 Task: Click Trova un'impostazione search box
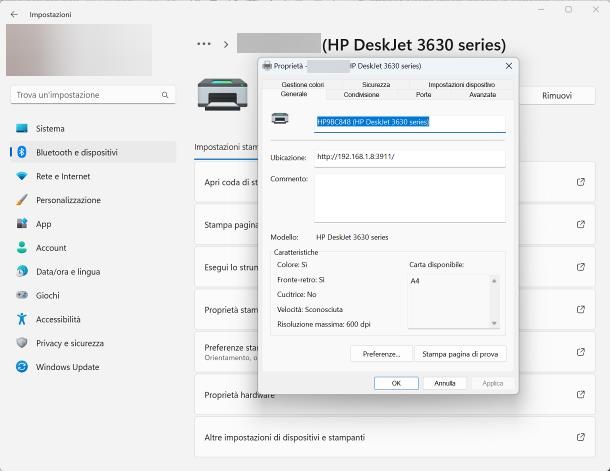point(93,95)
